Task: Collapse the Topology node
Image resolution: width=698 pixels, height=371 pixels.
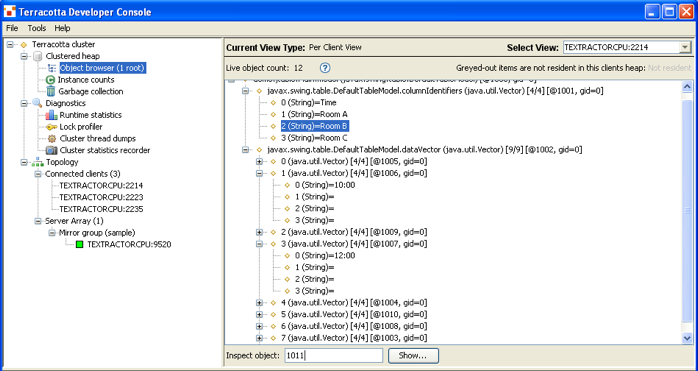Action: (24, 162)
